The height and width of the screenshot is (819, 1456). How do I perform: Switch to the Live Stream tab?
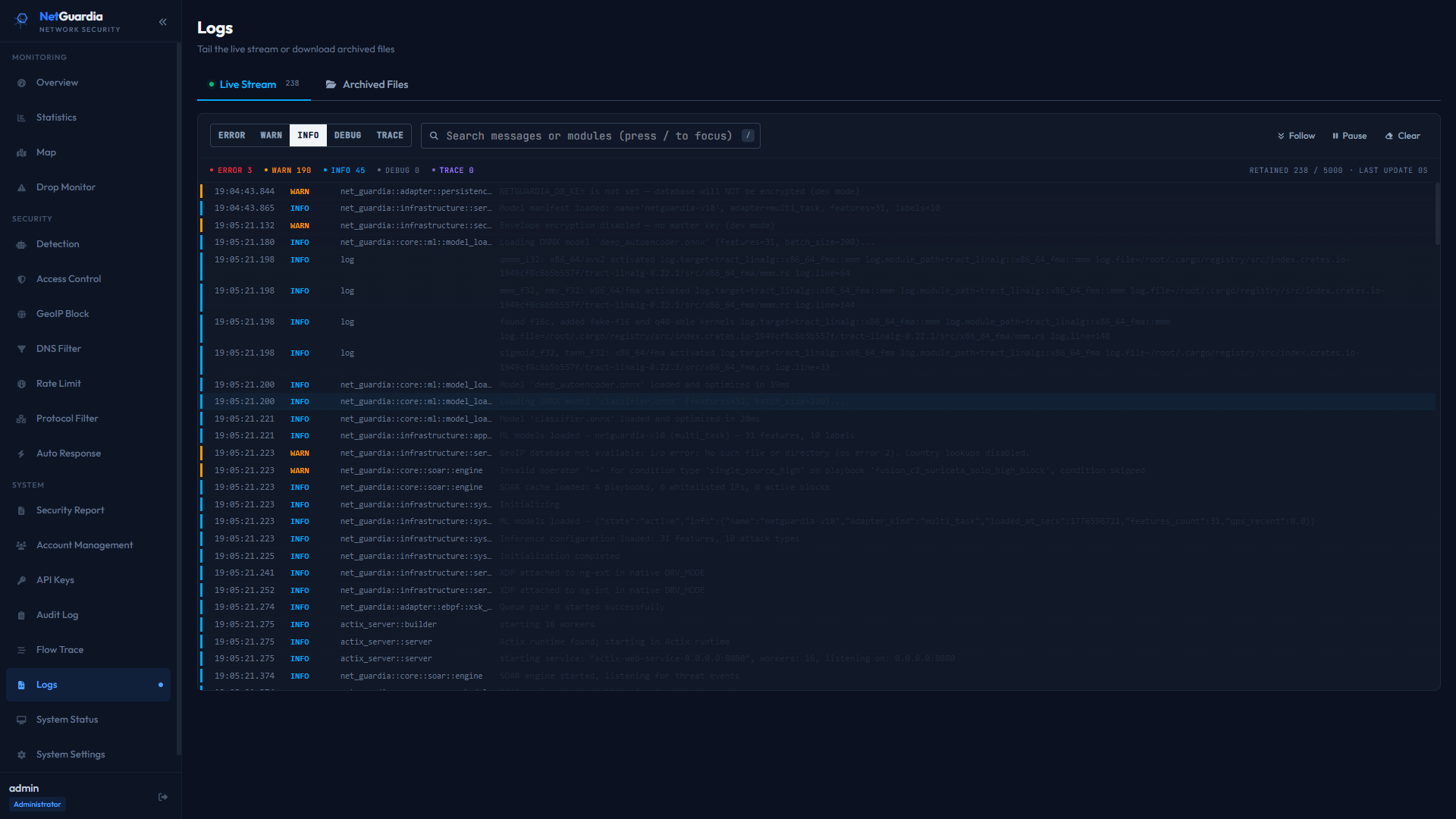254,84
